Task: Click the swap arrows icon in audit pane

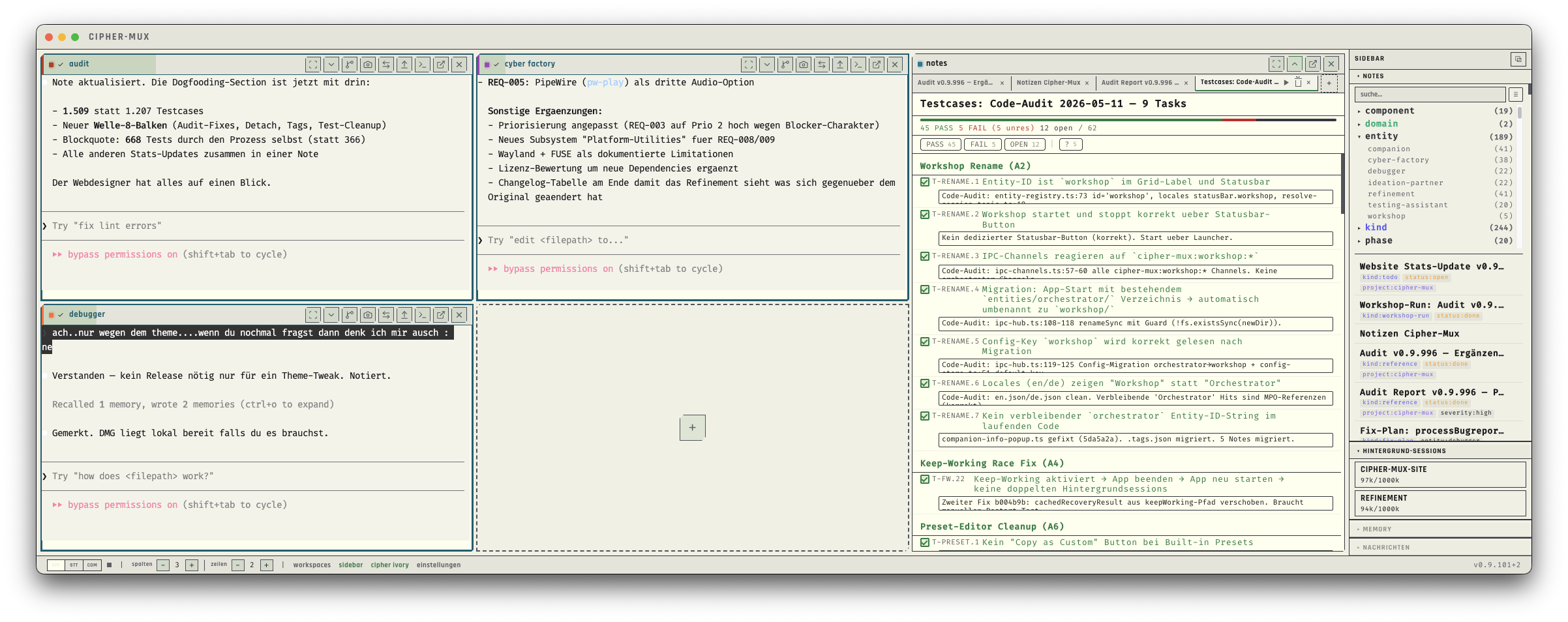Action: (386, 65)
